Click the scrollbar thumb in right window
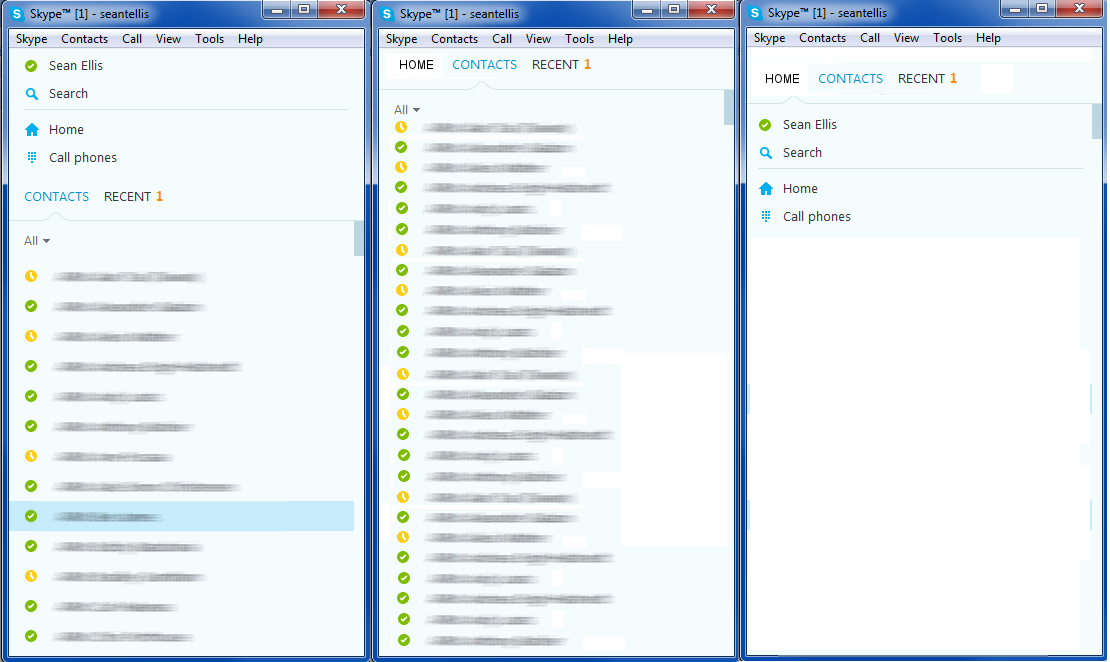Viewport: 1110px width, 662px height. [x=1097, y=121]
